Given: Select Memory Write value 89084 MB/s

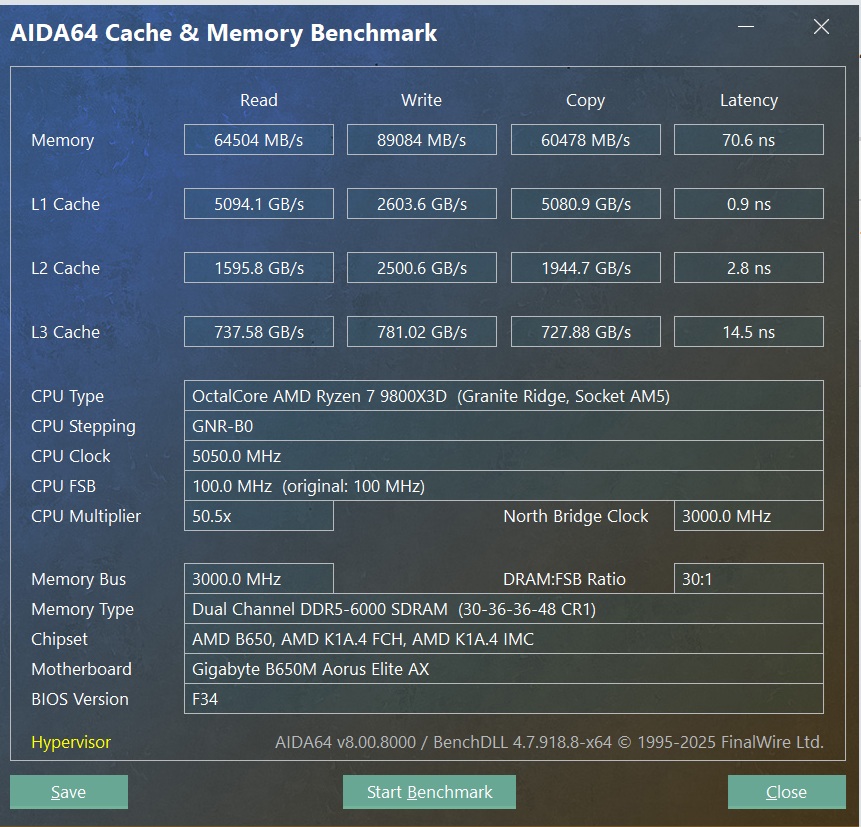Looking at the screenshot, I should 422,139.
